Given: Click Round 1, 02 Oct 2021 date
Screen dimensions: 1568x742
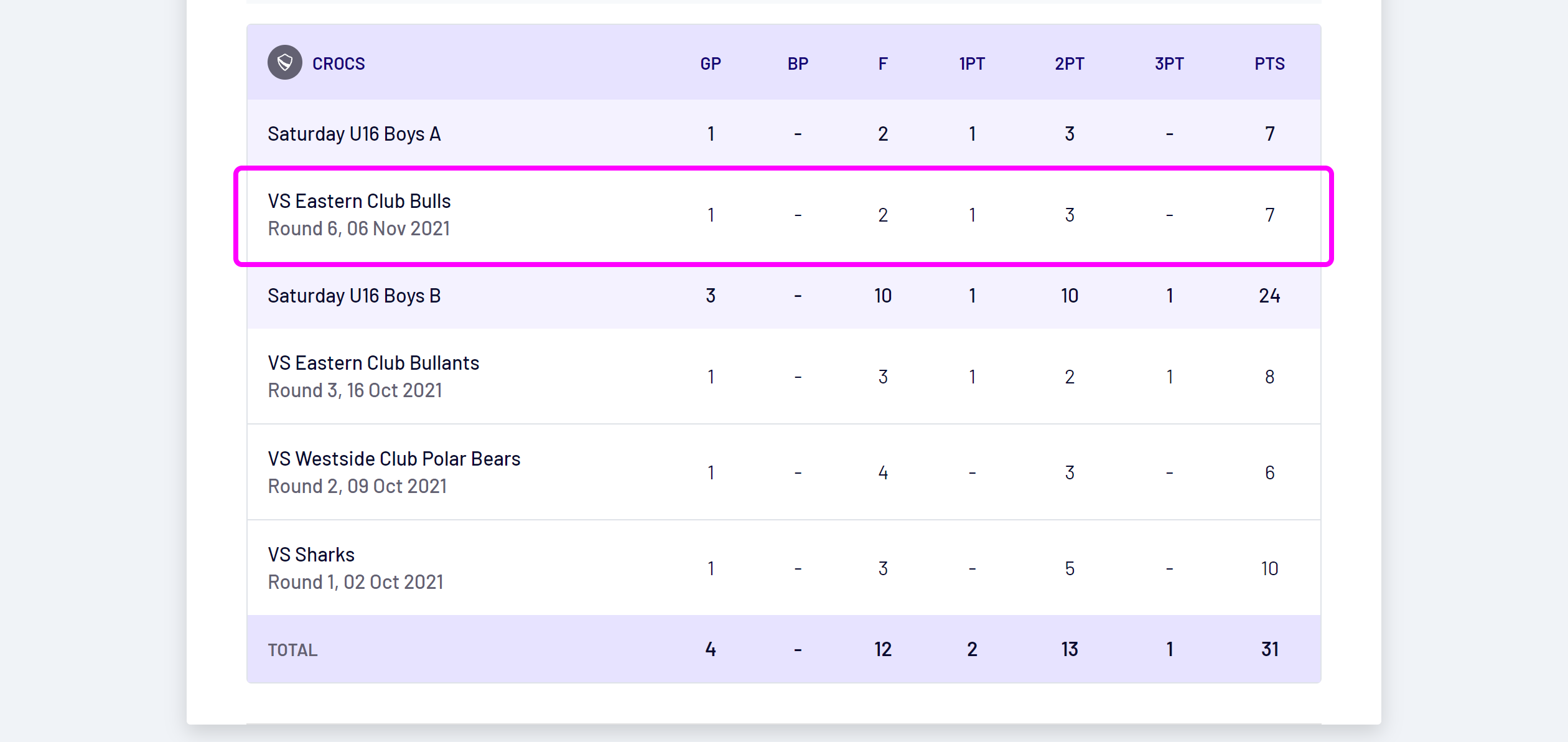Looking at the screenshot, I should click(355, 582).
